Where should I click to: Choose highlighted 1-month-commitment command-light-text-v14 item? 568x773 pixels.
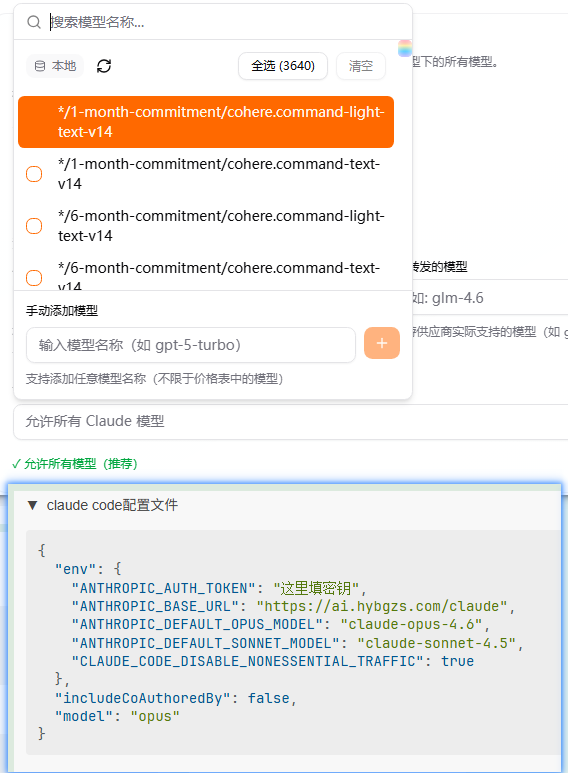pyautogui.click(x=206, y=122)
